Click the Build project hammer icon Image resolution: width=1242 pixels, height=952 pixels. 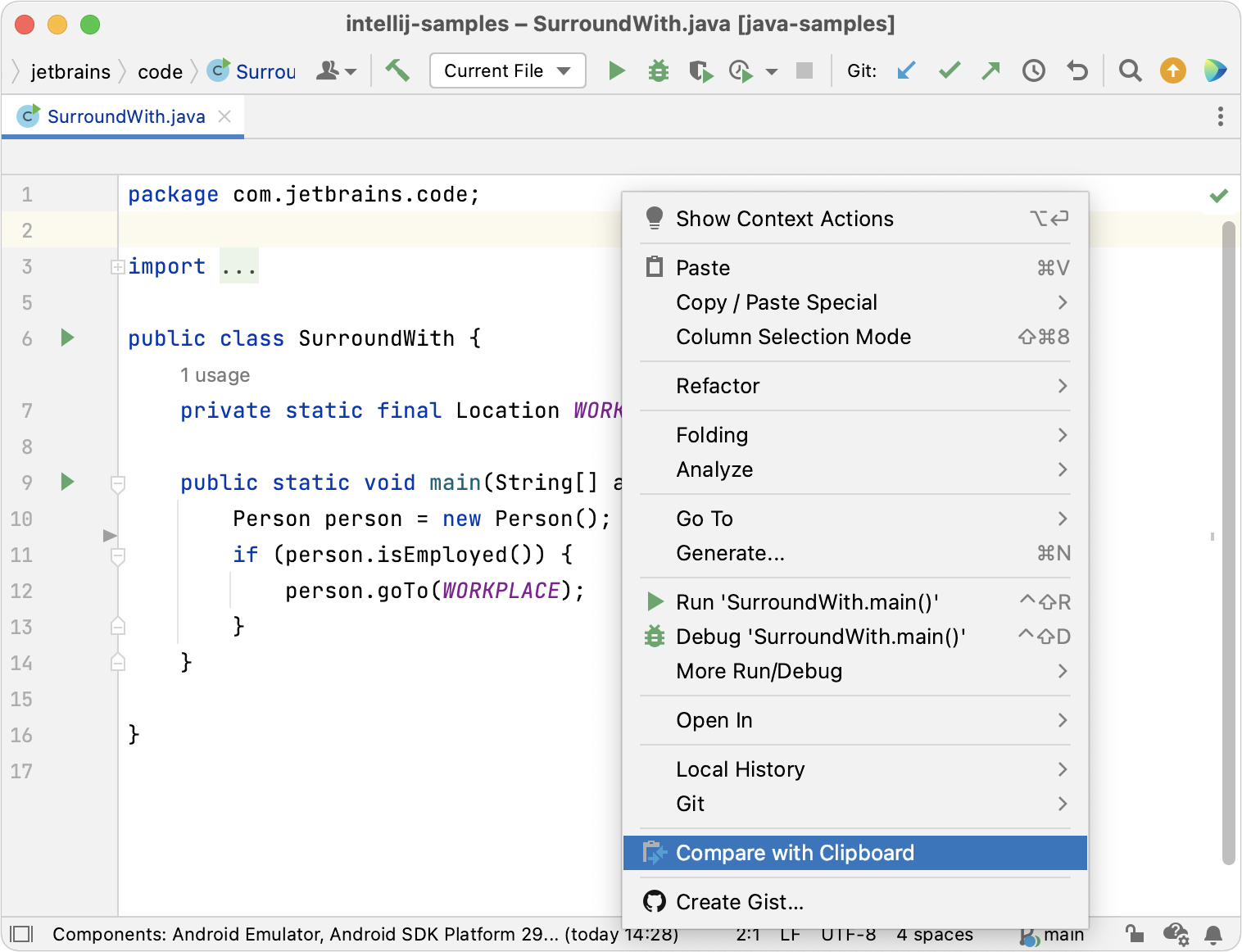click(397, 70)
